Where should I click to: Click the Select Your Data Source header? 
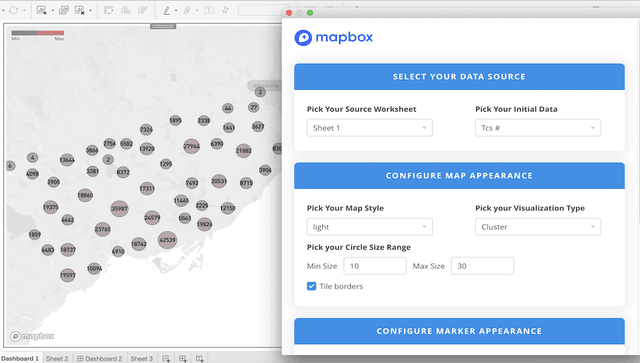pyautogui.click(x=459, y=77)
